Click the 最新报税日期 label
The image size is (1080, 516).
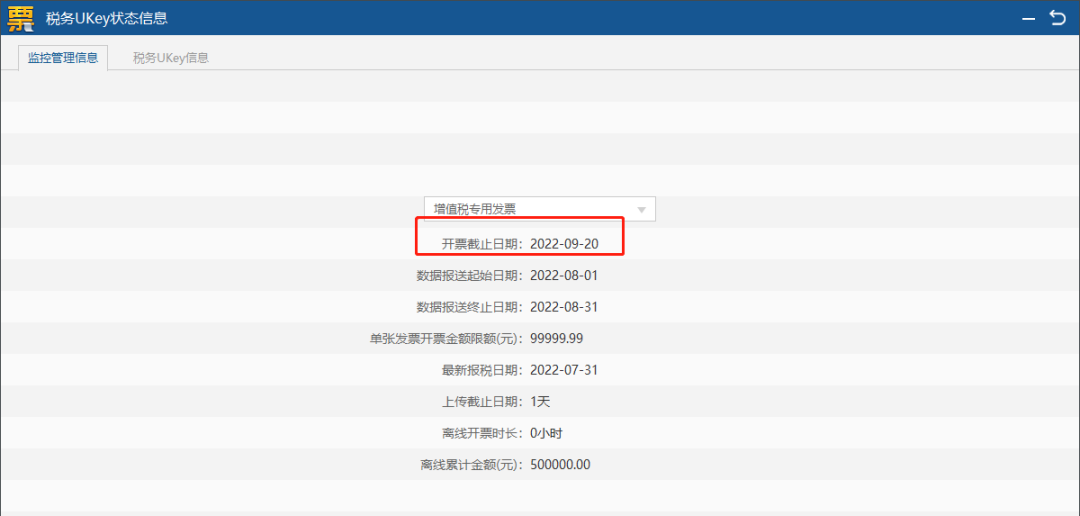coord(484,370)
